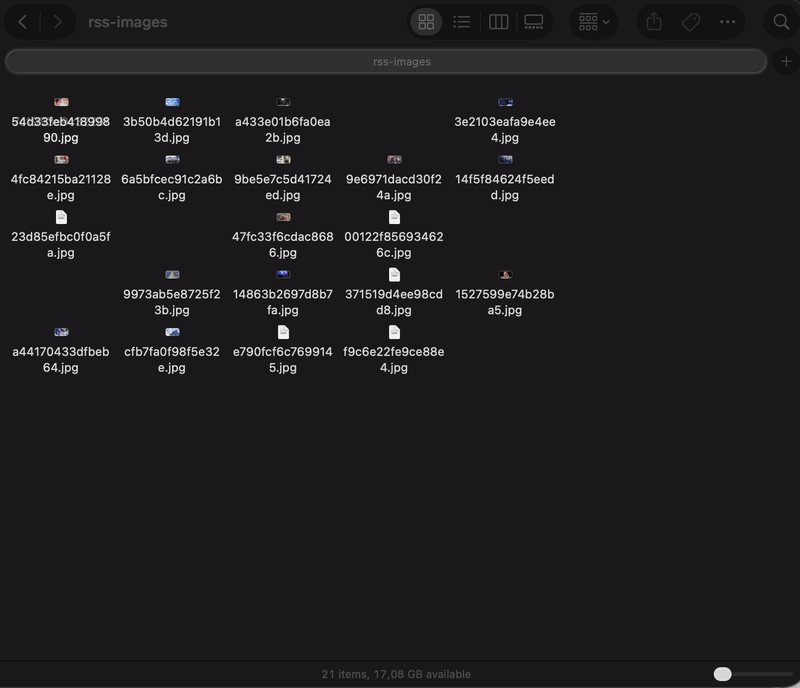The height and width of the screenshot is (688, 800).
Task: Open the Edit Tags icon
Action: click(690, 22)
